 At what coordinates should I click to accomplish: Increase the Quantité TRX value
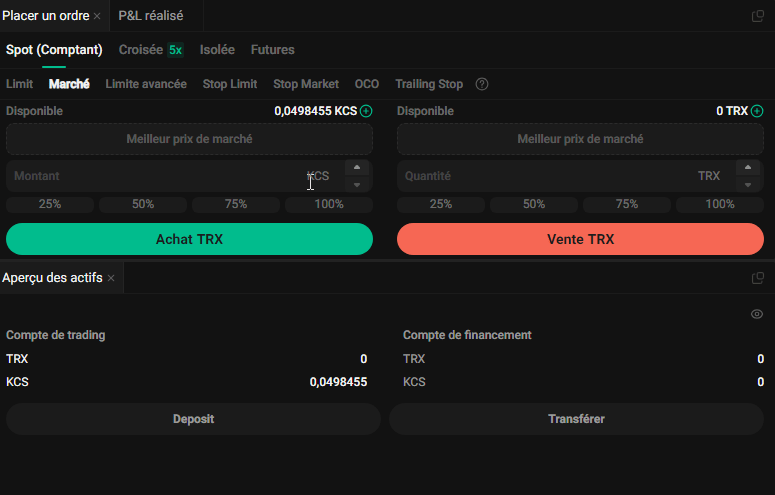(x=748, y=168)
